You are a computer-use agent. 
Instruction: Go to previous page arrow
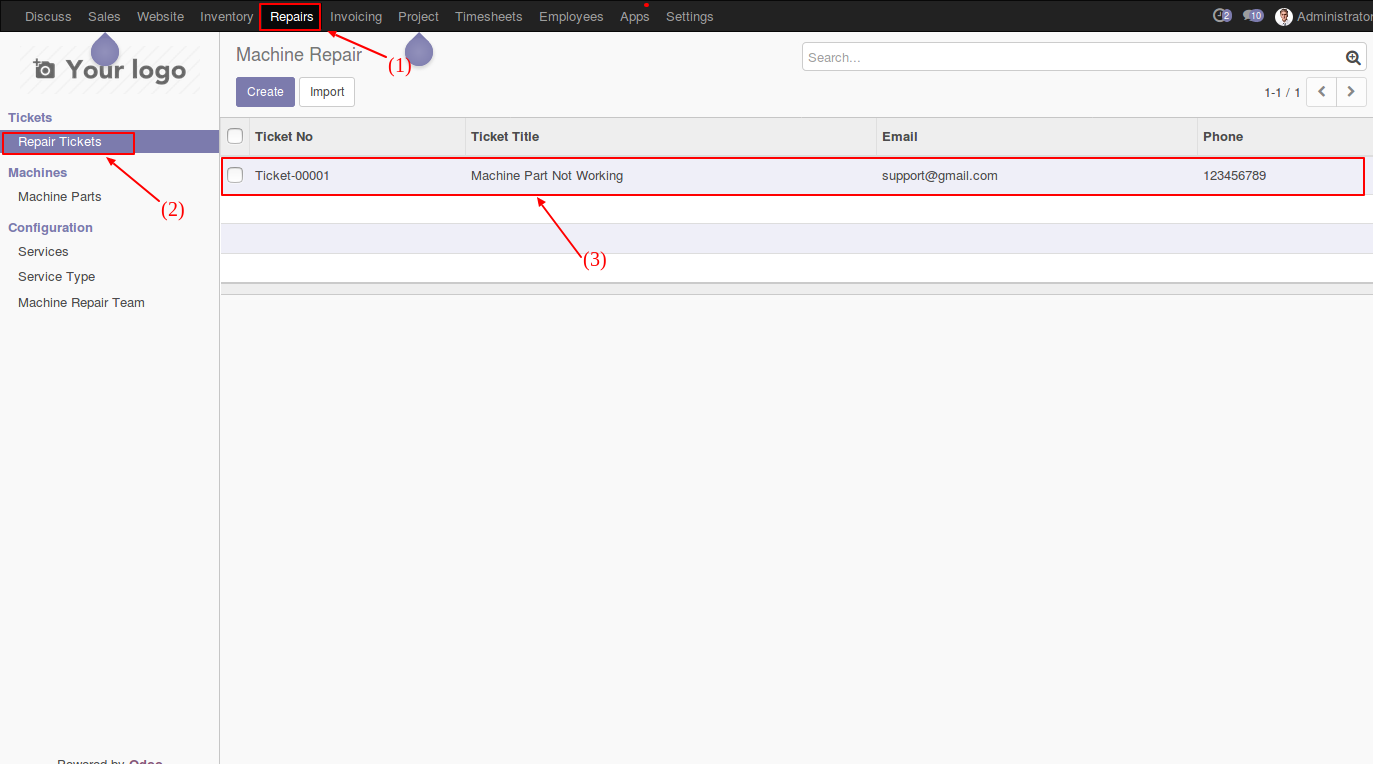1322,91
